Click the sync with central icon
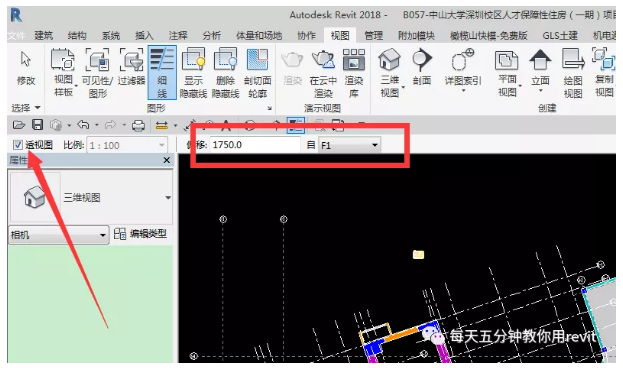 coord(56,125)
